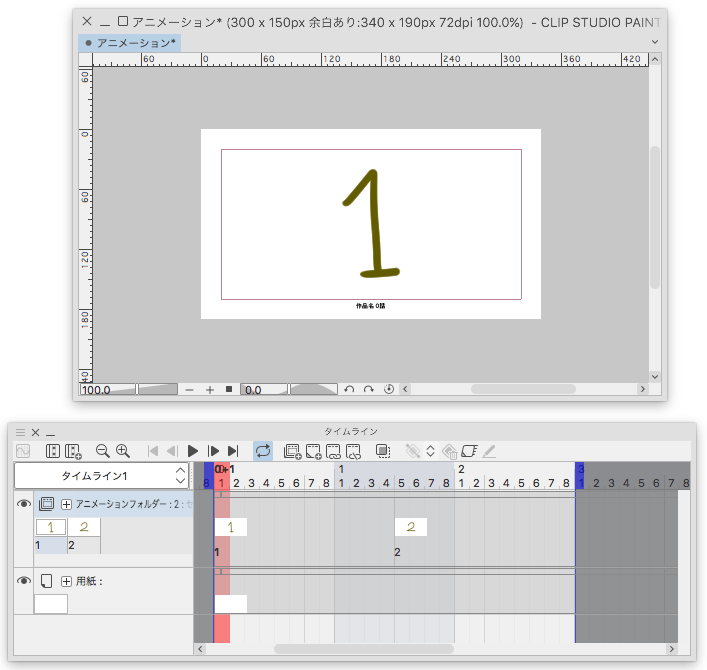The image size is (707, 670).
Task: Click the canvas zoom-in plus button
Action: point(210,389)
